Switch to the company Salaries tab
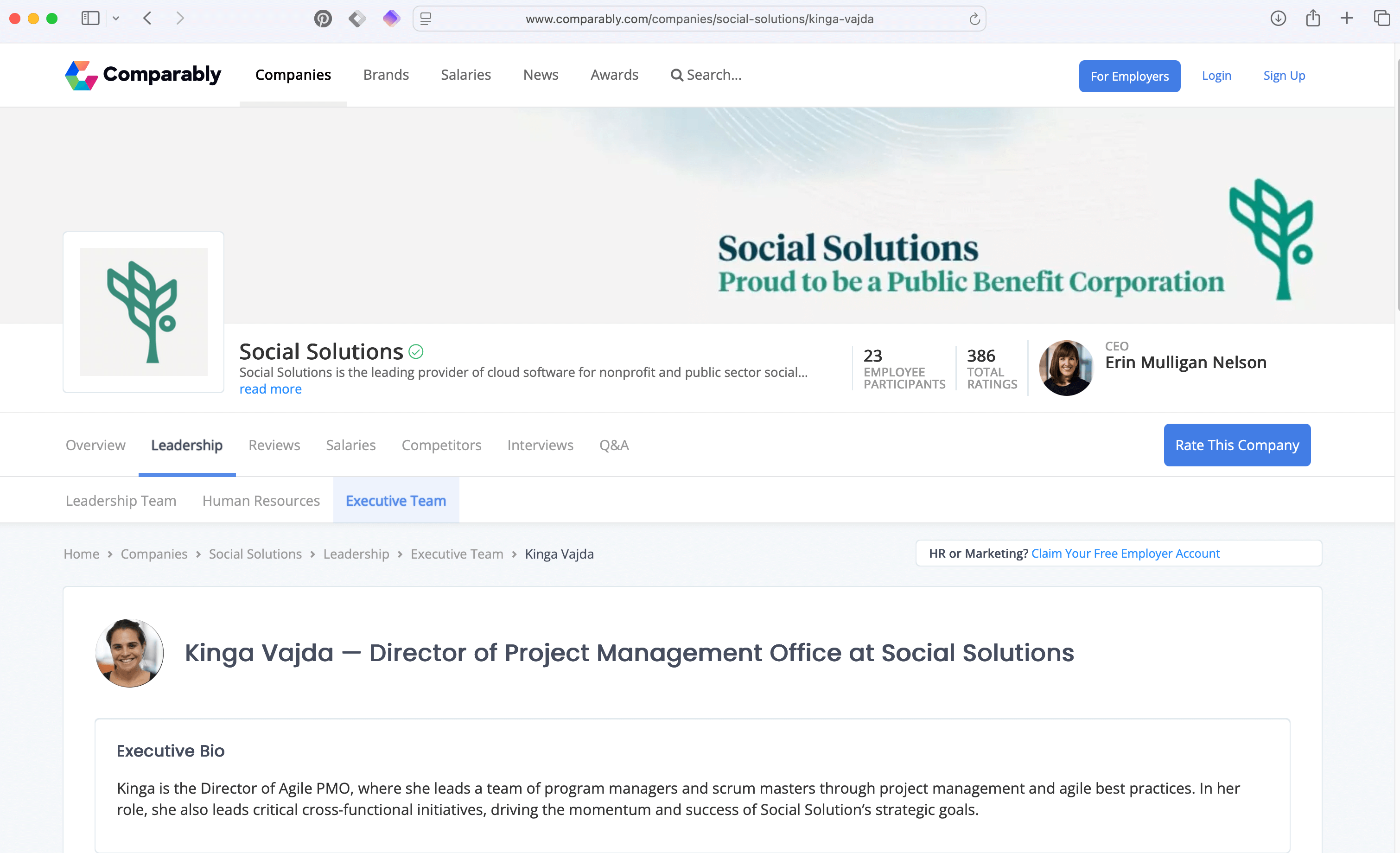Image resolution: width=1400 pixels, height=853 pixels. [x=350, y=445]
